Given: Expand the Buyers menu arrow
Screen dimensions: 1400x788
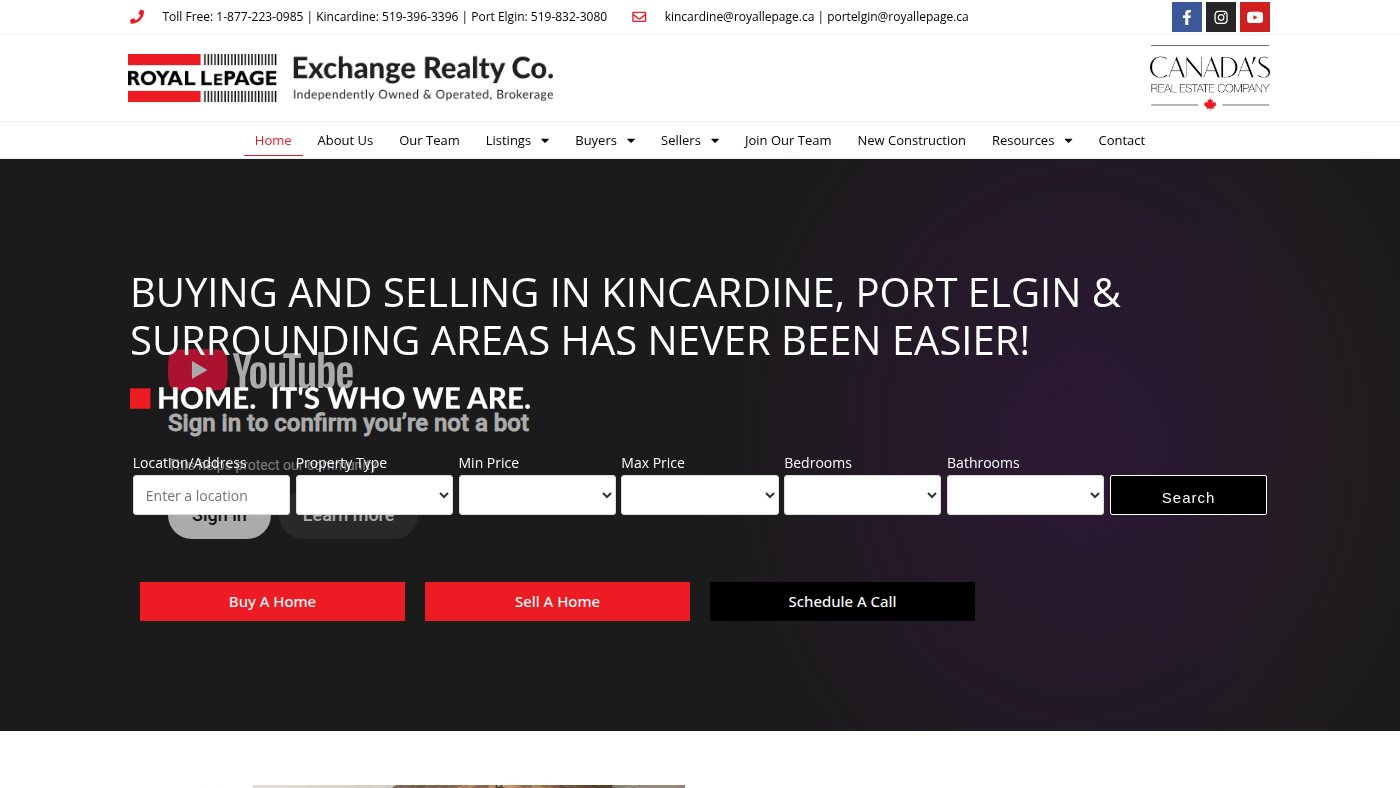Looking at the screenshot, I should click(x=631, y=141).
